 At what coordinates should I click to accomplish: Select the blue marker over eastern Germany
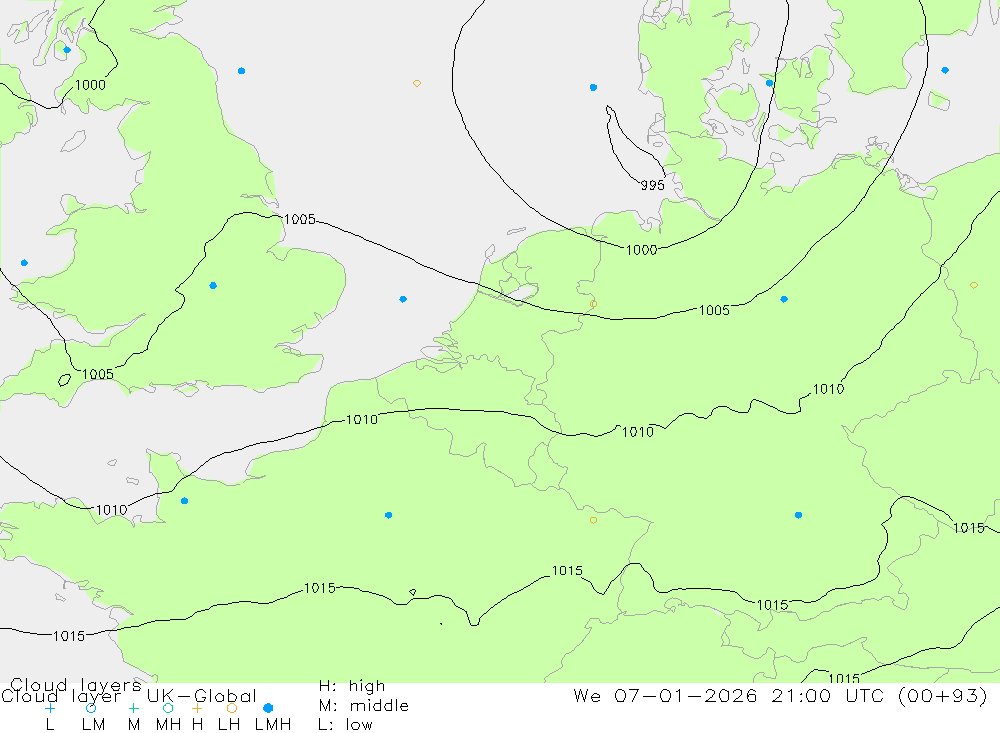(x=784, y=299)
